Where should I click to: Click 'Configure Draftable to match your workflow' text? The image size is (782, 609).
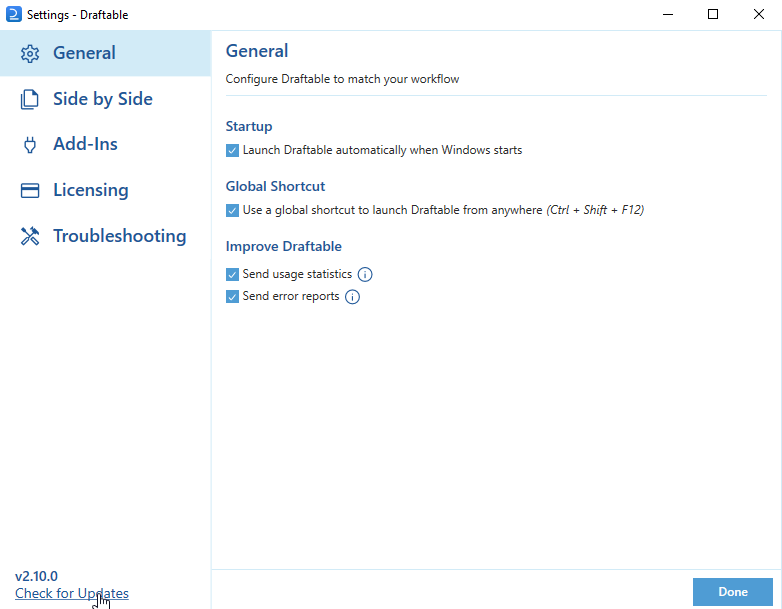click(x=342, y=79)
